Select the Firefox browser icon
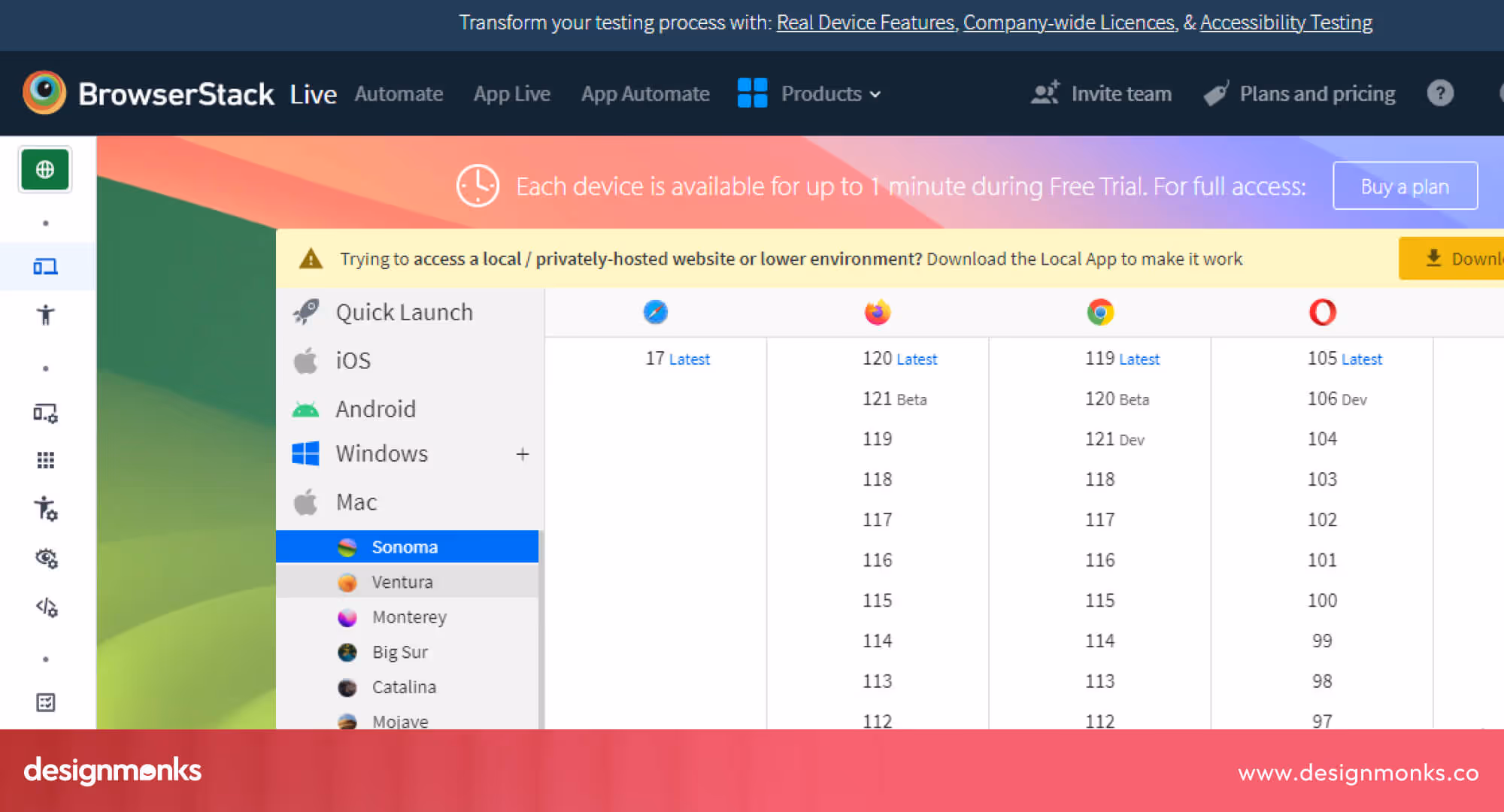The image size is (1504, 812). coord(877,312)
